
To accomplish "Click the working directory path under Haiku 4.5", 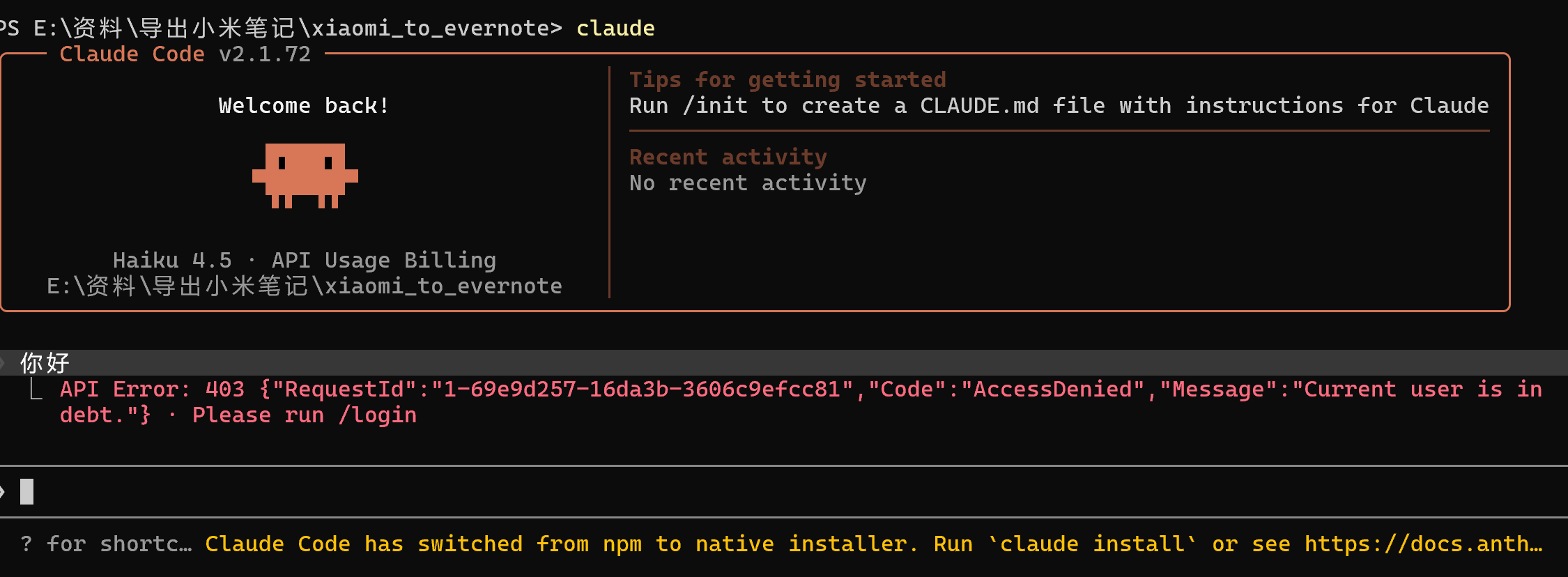I will point(305,286).
